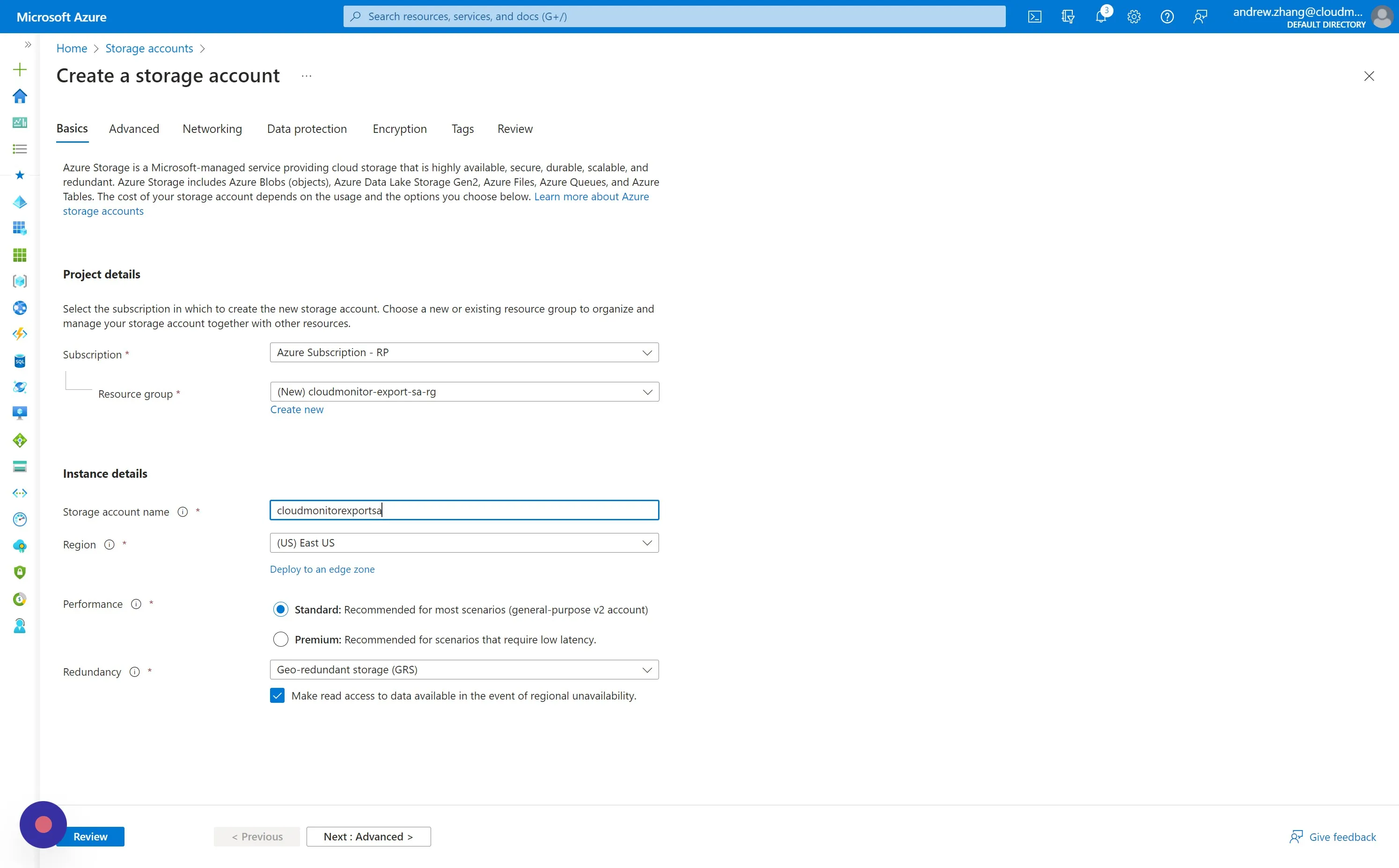Open Storage accounts icon in sidebar
Screen dimensions: 1399x868
pyautogui.click(x=20, y=467)
